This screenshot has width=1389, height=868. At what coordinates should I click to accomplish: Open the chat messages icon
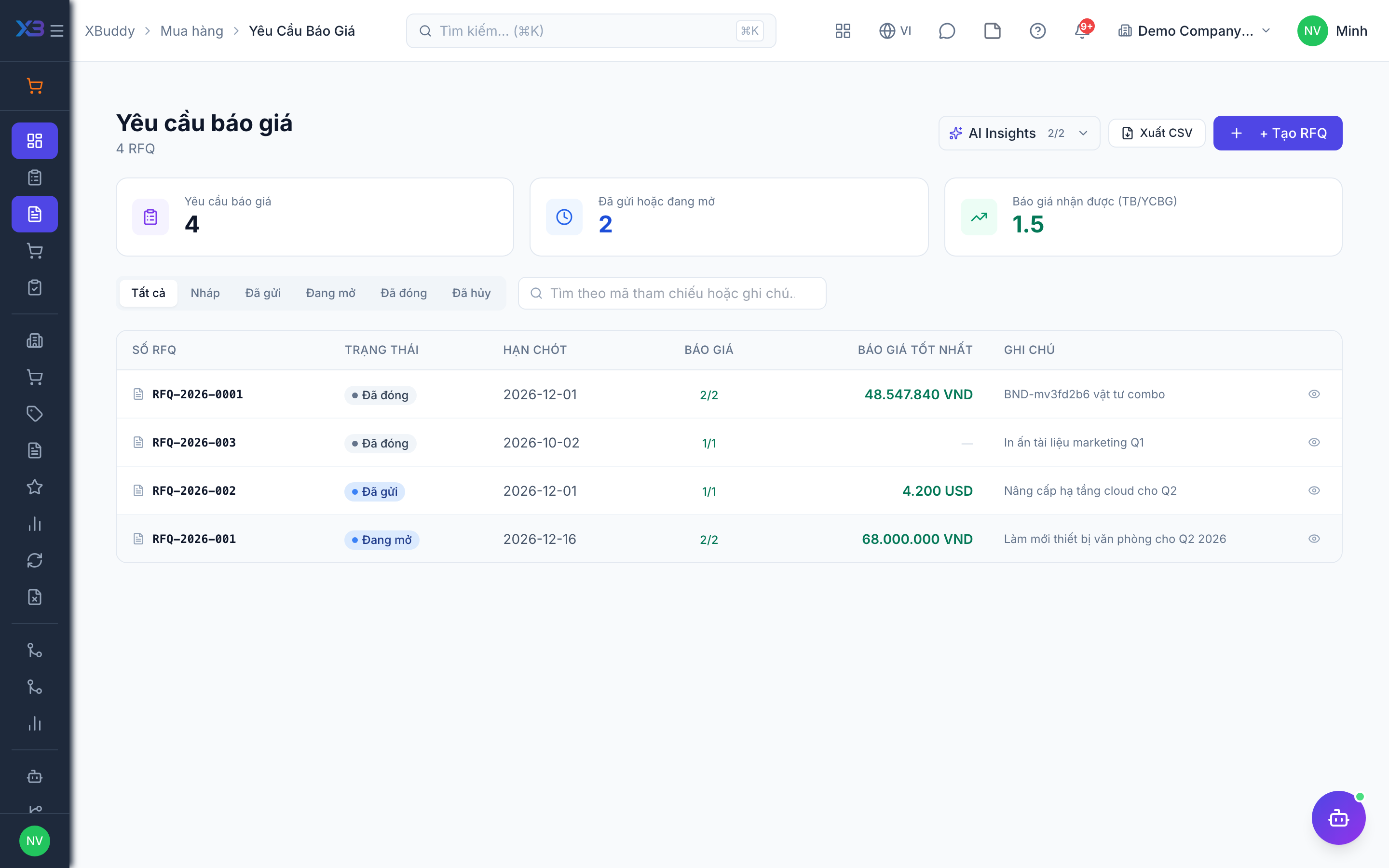point(946,30)
